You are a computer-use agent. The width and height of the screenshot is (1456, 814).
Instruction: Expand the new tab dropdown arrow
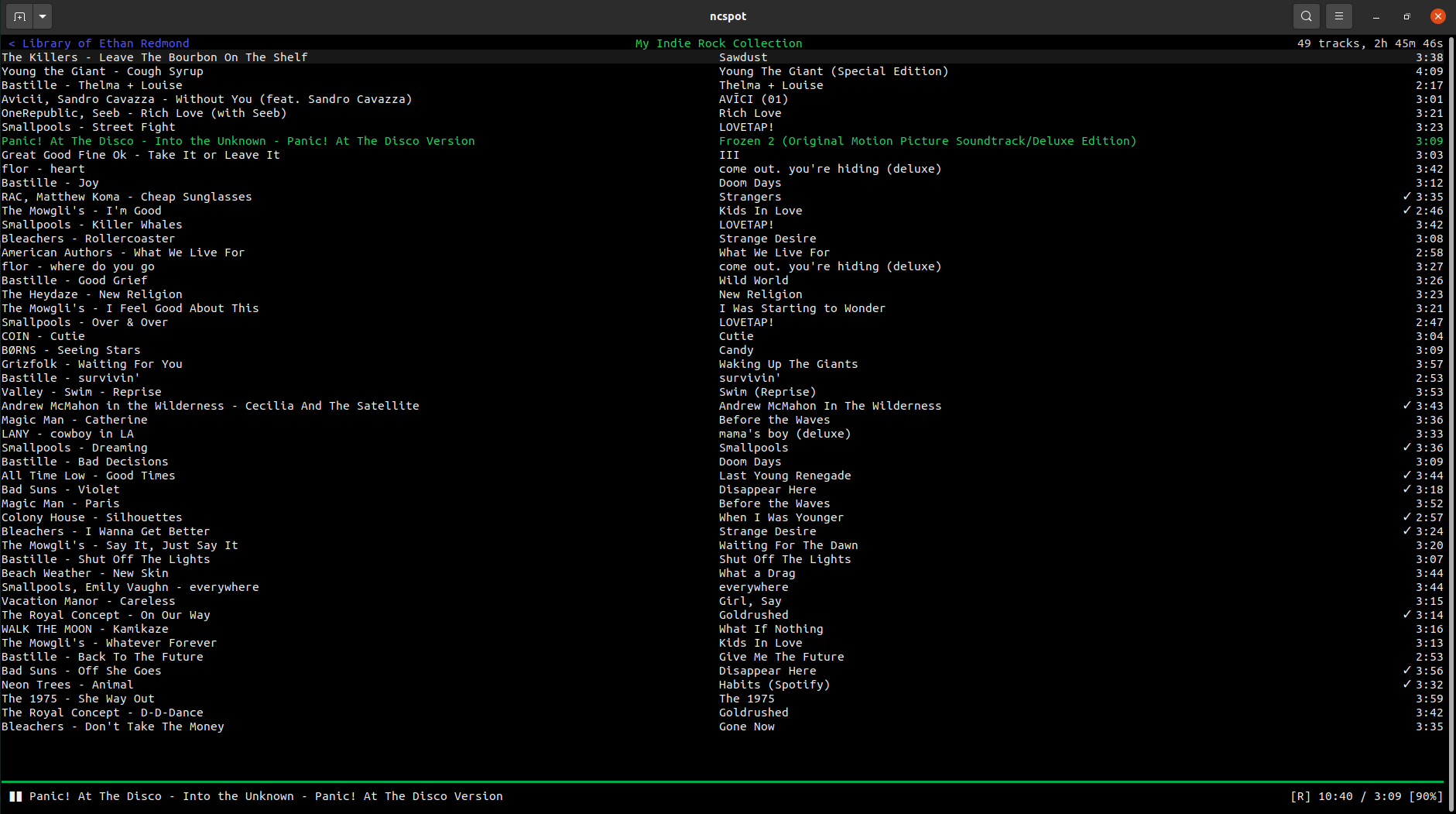43,16
